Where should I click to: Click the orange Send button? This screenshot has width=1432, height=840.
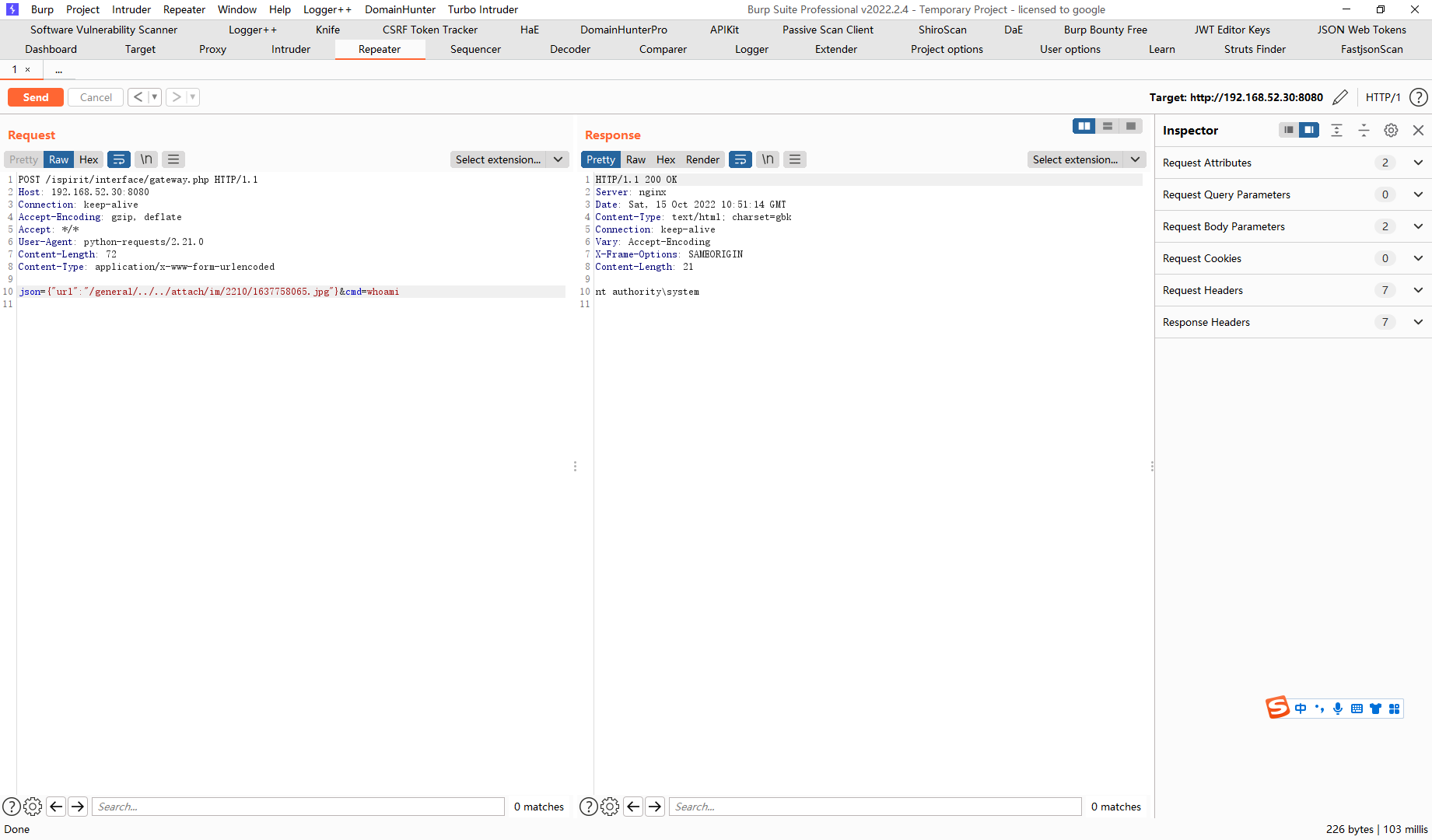pos(36,97)
